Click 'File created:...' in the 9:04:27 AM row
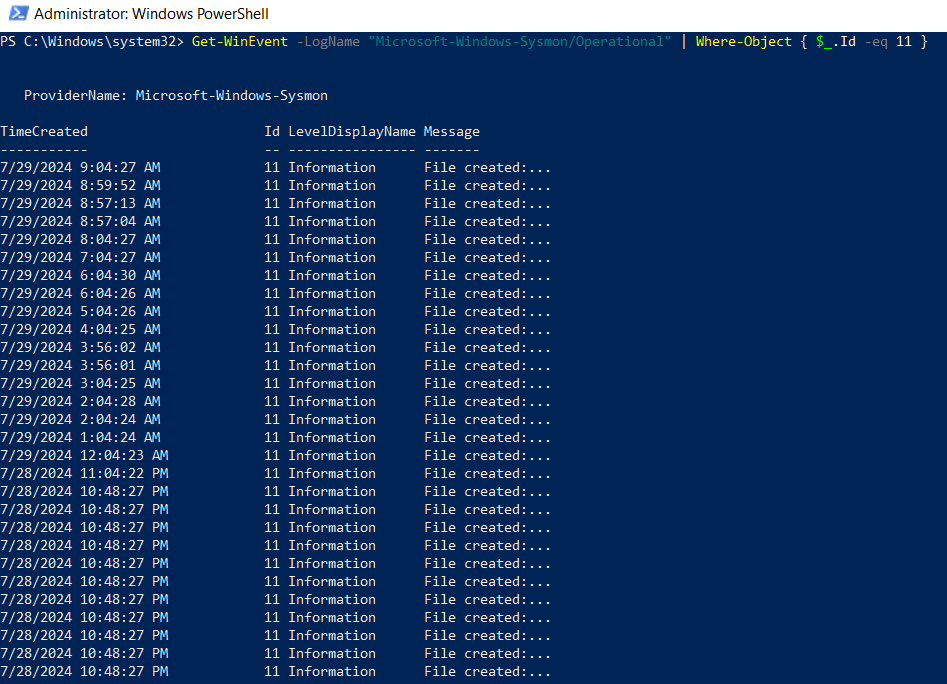 coord(487,167)
